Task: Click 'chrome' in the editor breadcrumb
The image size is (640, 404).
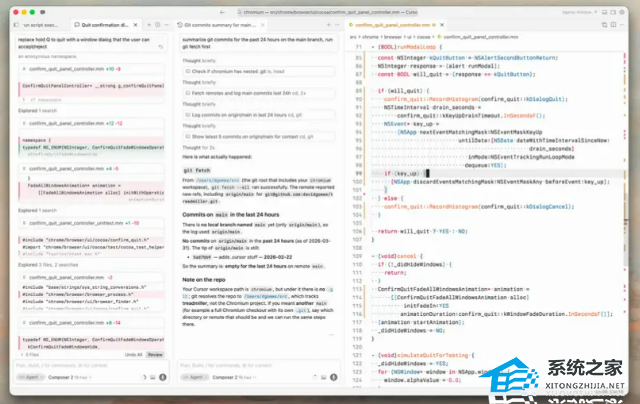Action: point(370,37)
